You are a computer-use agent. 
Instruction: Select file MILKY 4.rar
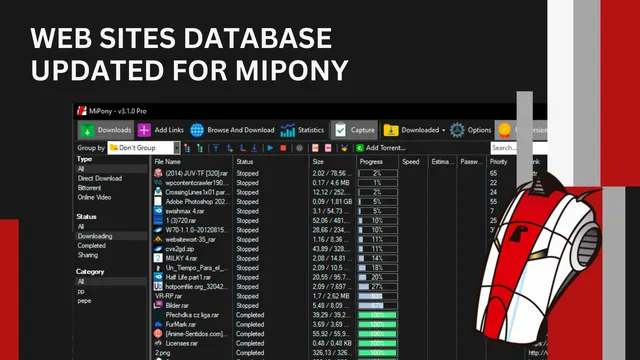181,258
